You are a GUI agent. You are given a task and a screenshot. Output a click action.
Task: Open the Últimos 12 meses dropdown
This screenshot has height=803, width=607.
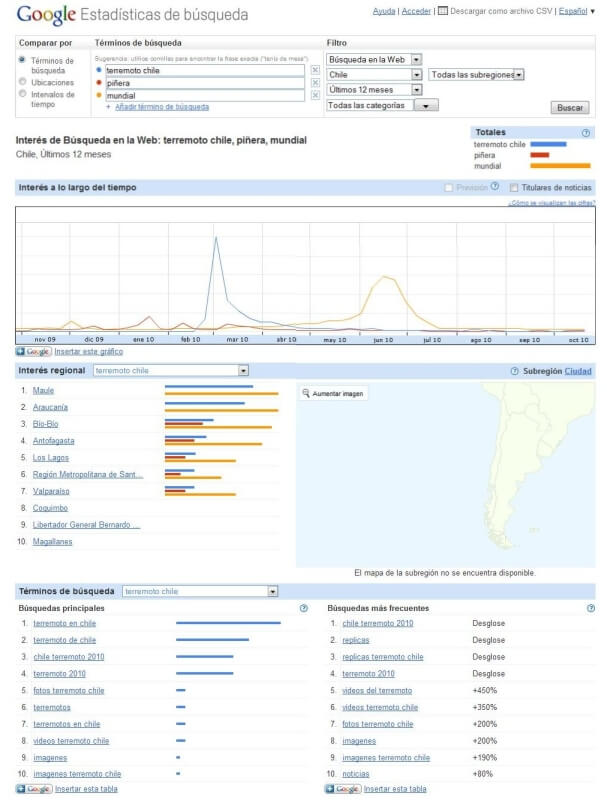[374, 90]
